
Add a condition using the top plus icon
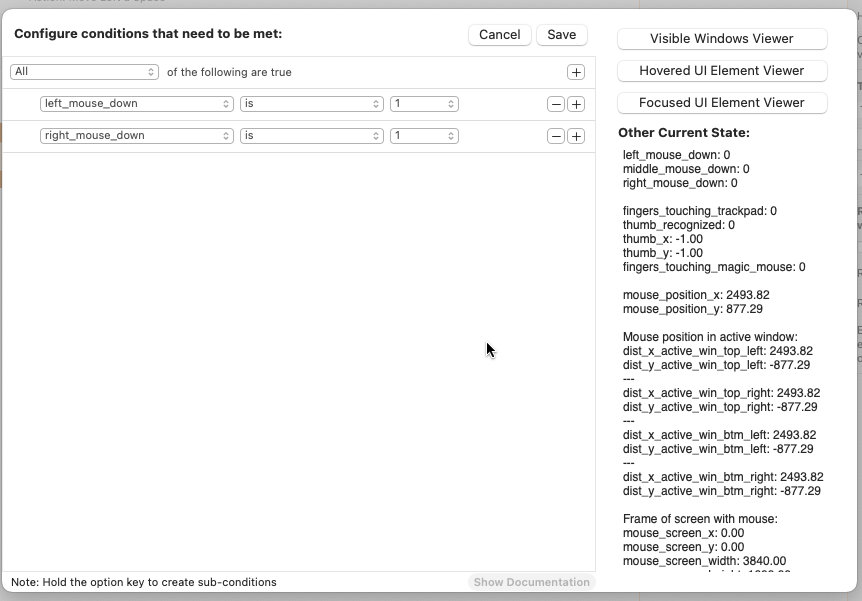point(576,72)
